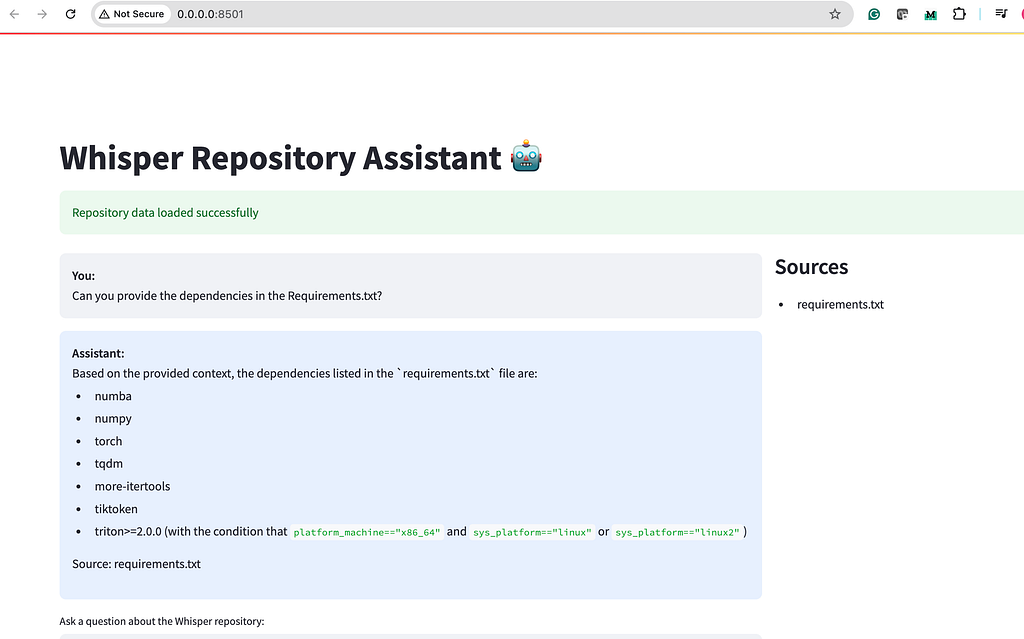
Task: Click the 'Assistant:' label
Action: point(98,353)
